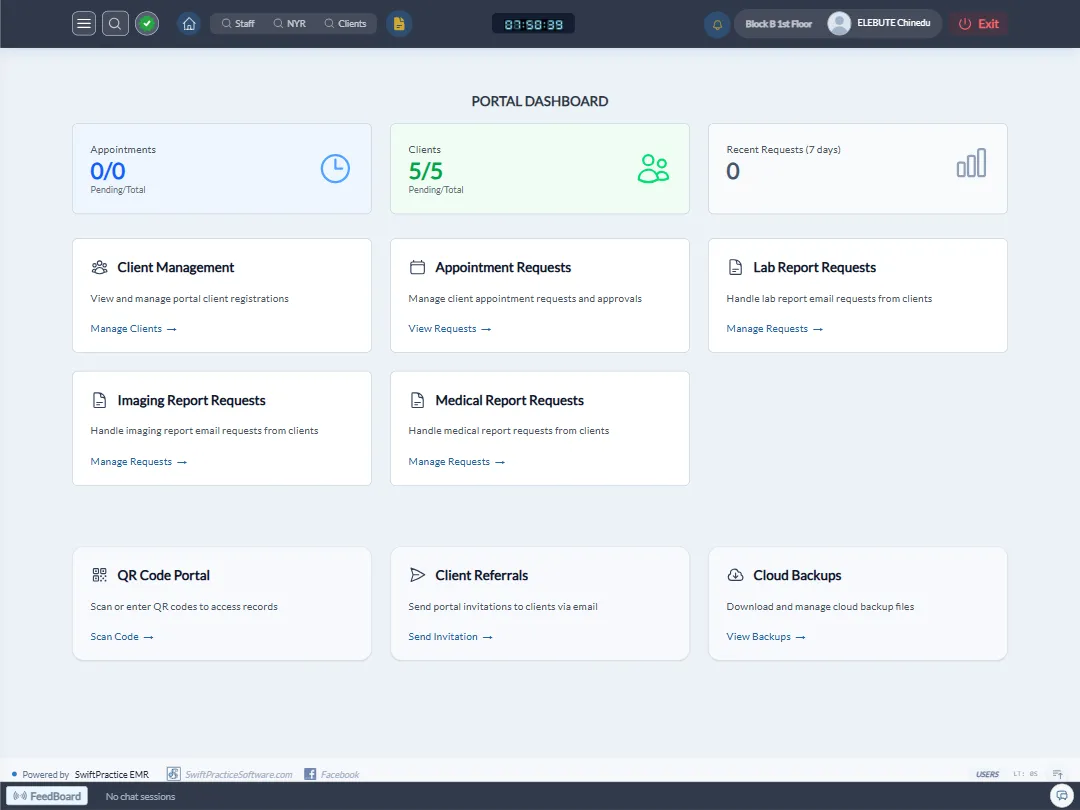This screenshot has width=1080, height=810.
Task: Open the notifications bell
Action: click(x=717, y=24)
